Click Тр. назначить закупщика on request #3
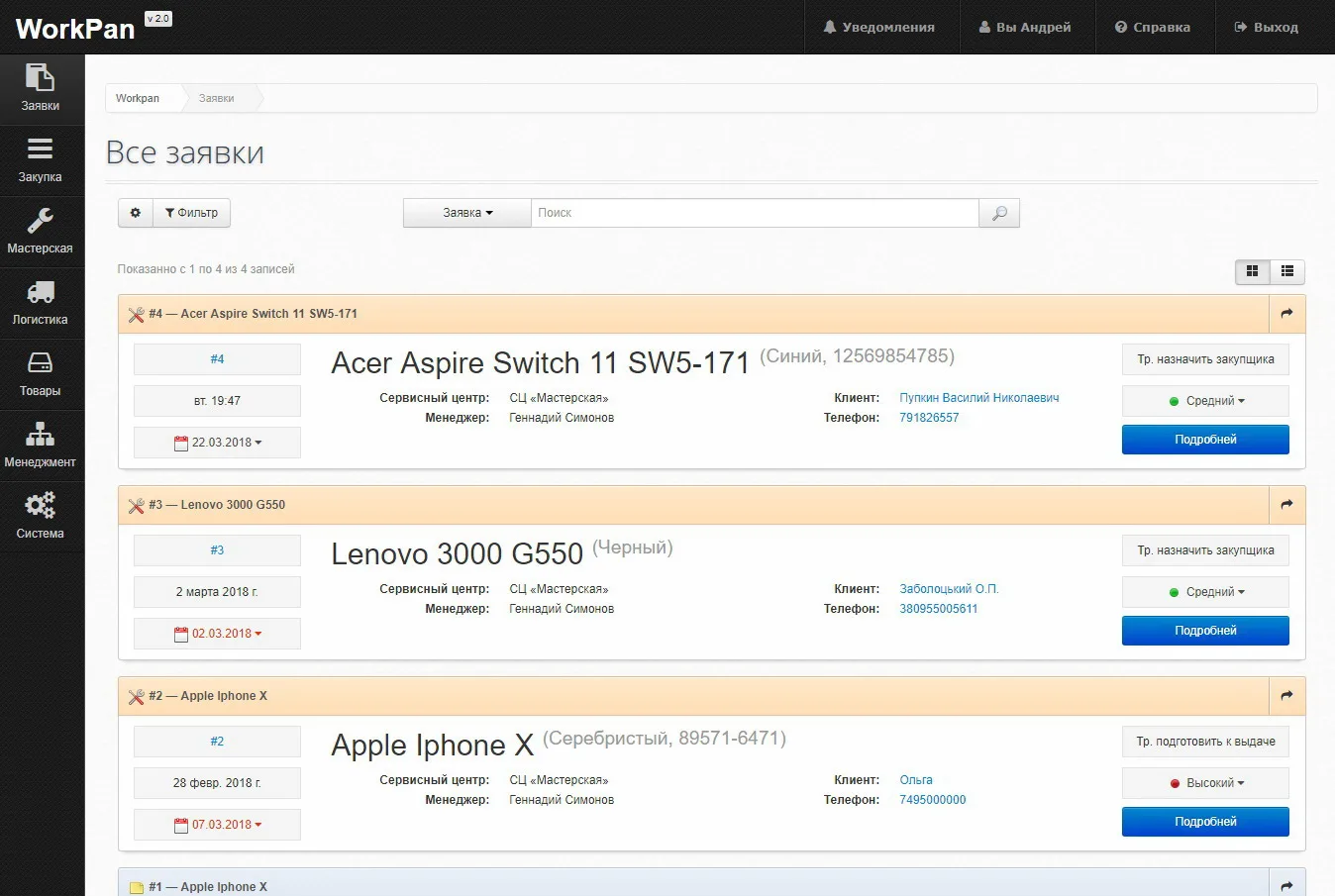This screenshot has height=896, width=1335. tap(1205, 550)
